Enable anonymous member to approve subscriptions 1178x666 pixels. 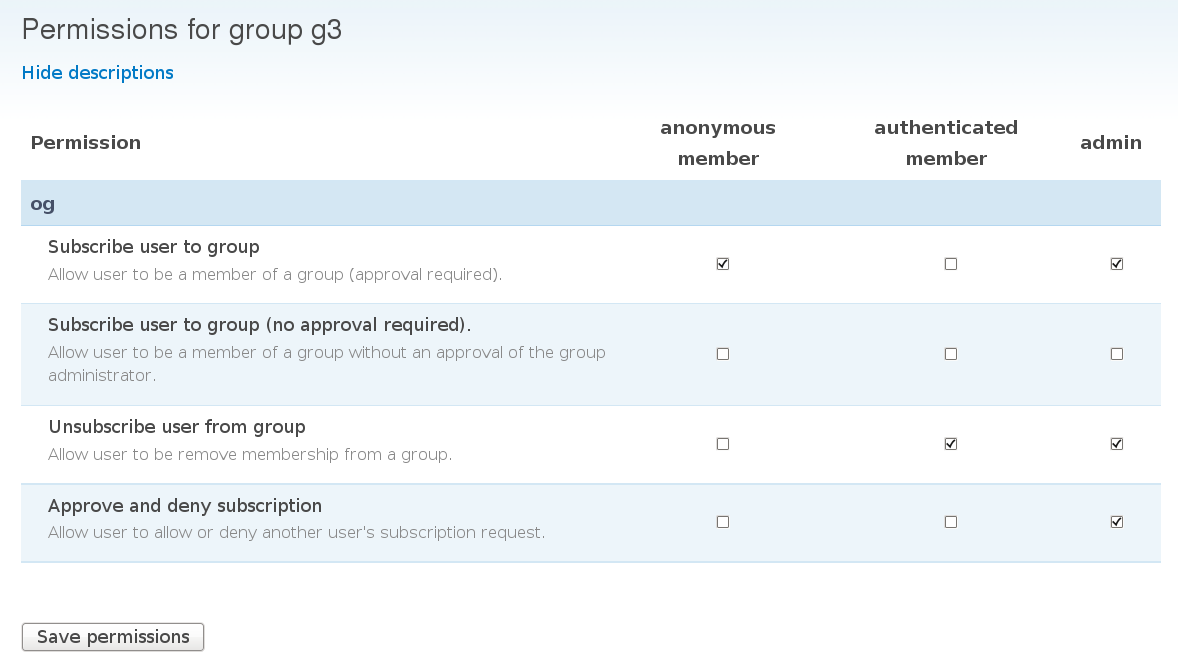pyautogui.click(x=723, y=521)
